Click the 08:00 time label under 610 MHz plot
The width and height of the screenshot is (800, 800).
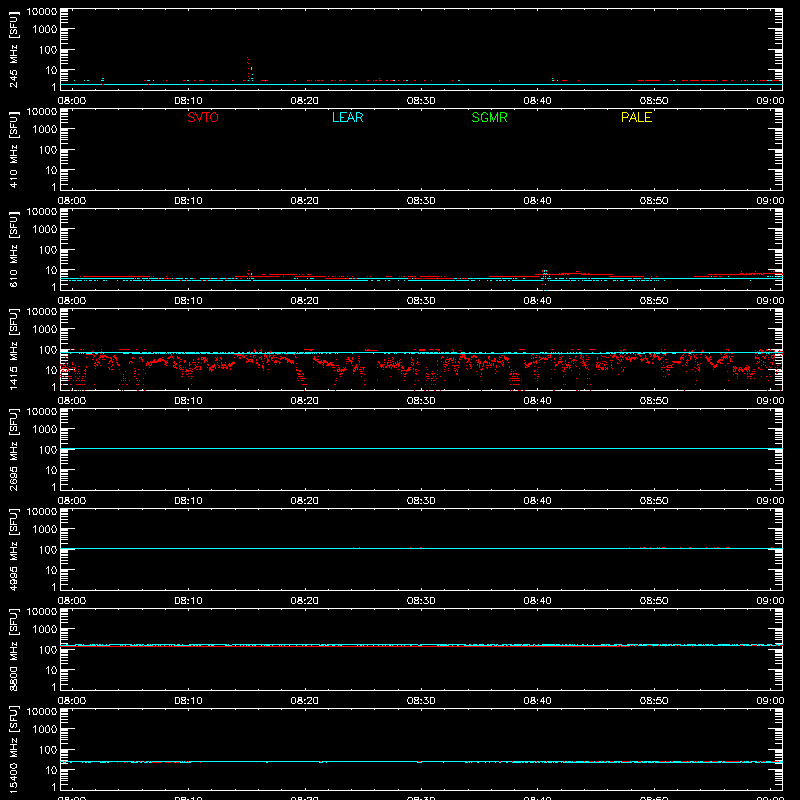point(72,301)
